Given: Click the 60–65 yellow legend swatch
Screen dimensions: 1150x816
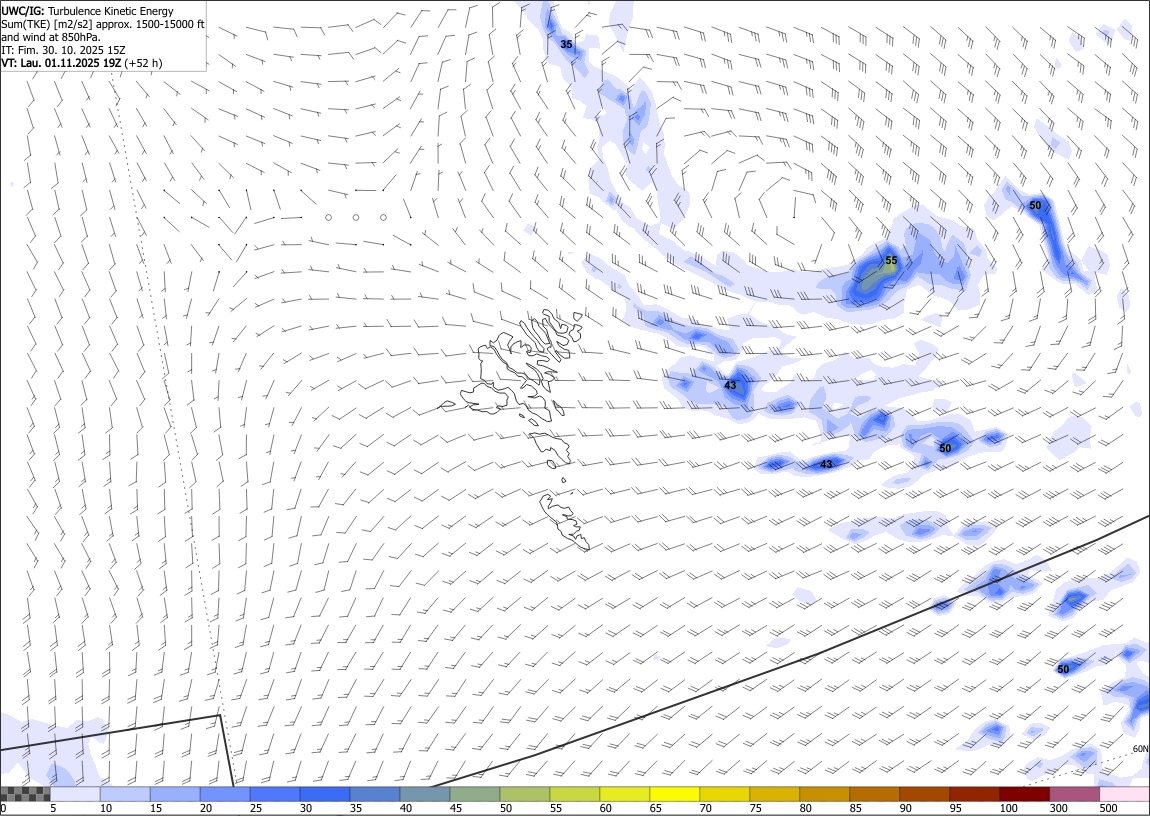Looking at the screenshot, I should [x=624, y=794].
